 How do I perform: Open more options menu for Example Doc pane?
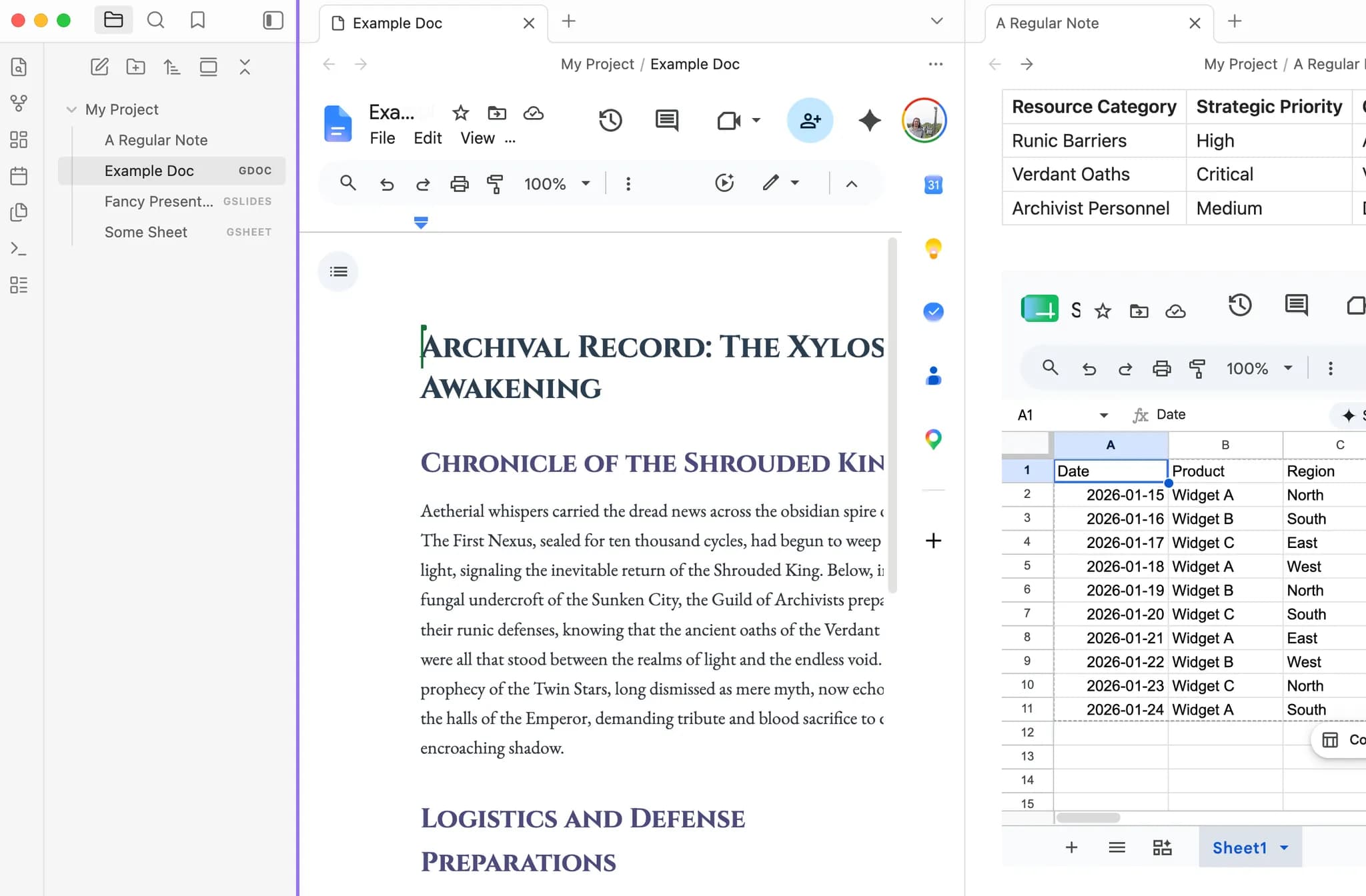click(936, 64)
